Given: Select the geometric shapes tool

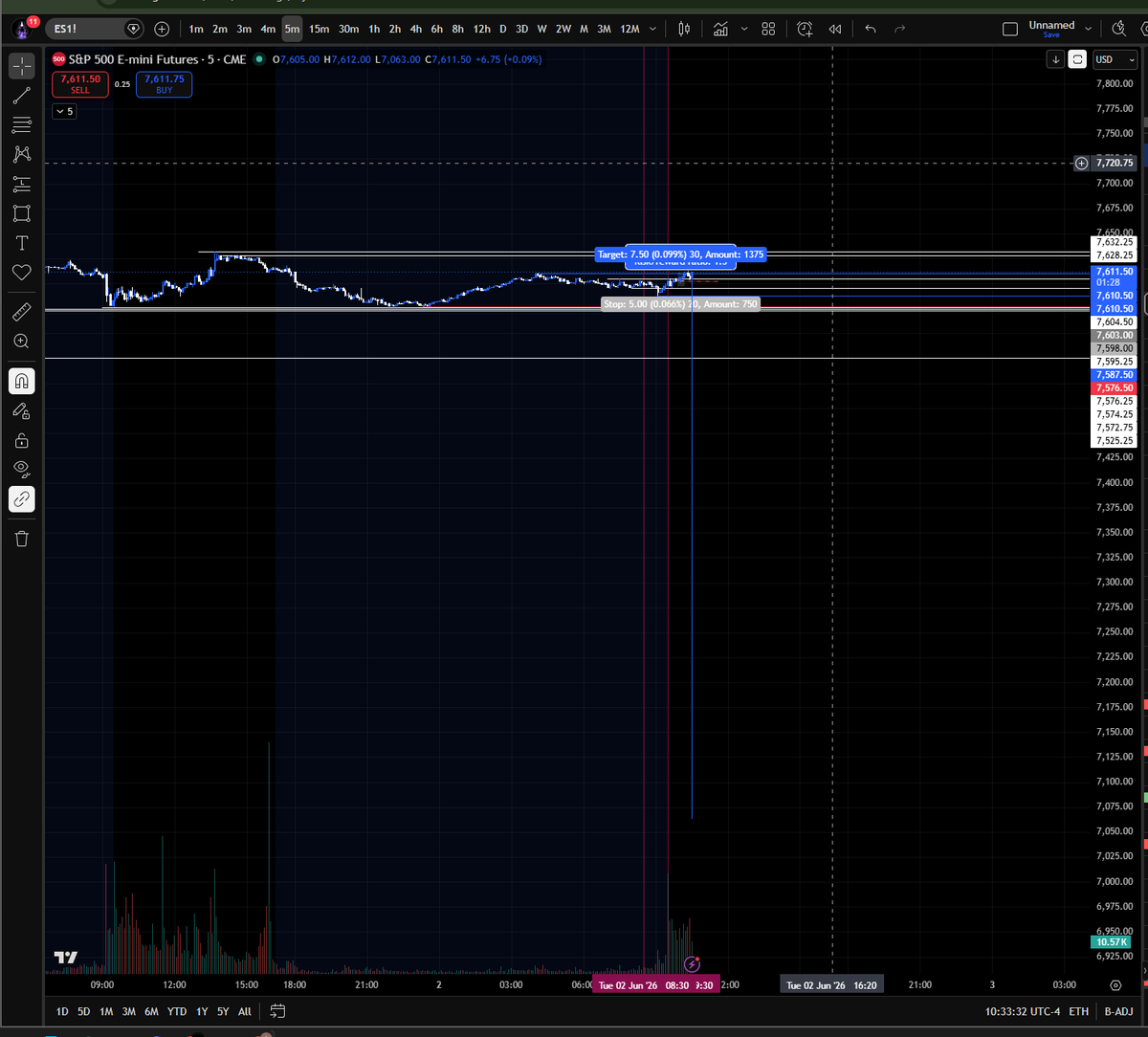Looking at the screenshot, I should coord(22,213).
